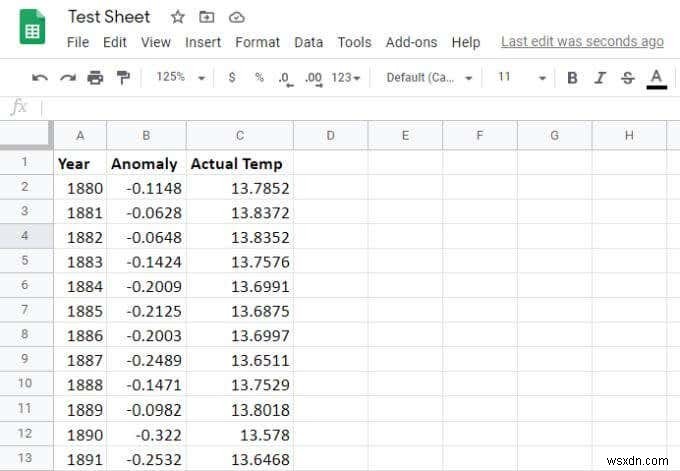This screenshot has height=471, width=680.
Task: Print the spreadsheet
Action: 95,78
